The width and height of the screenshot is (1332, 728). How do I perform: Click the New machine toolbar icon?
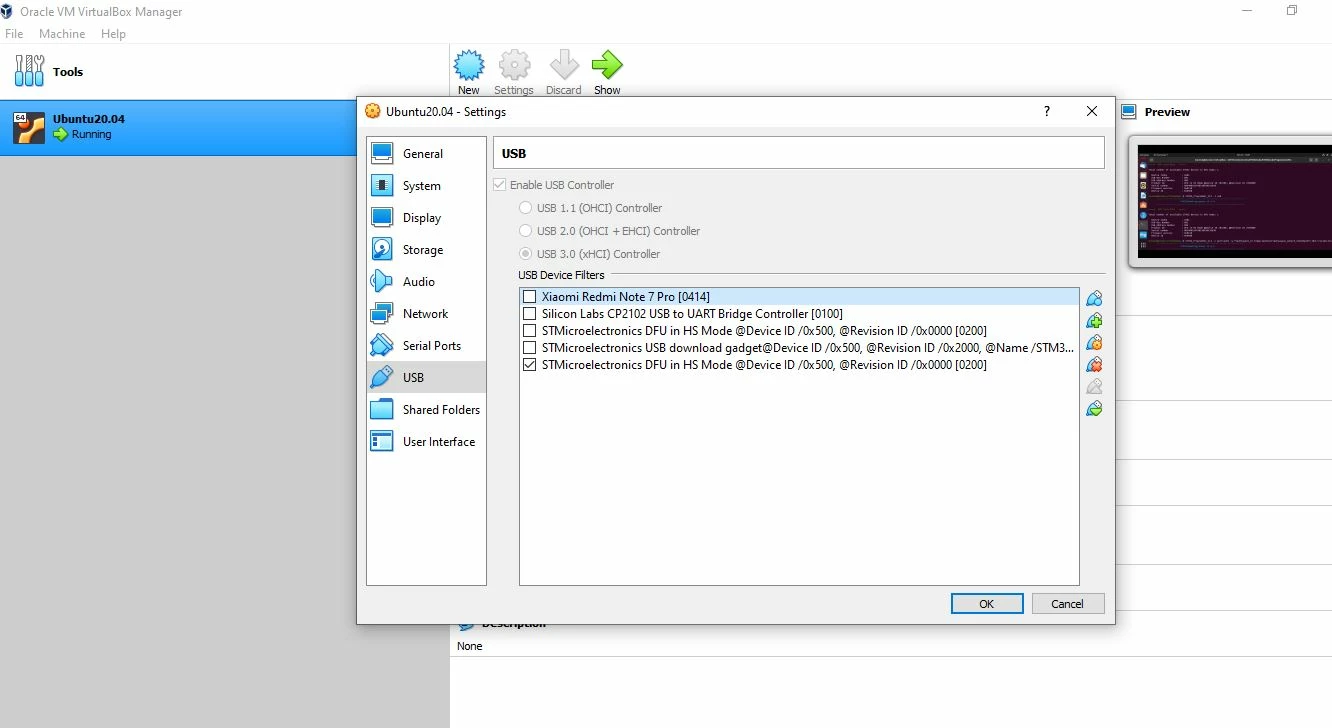[469, 66]
